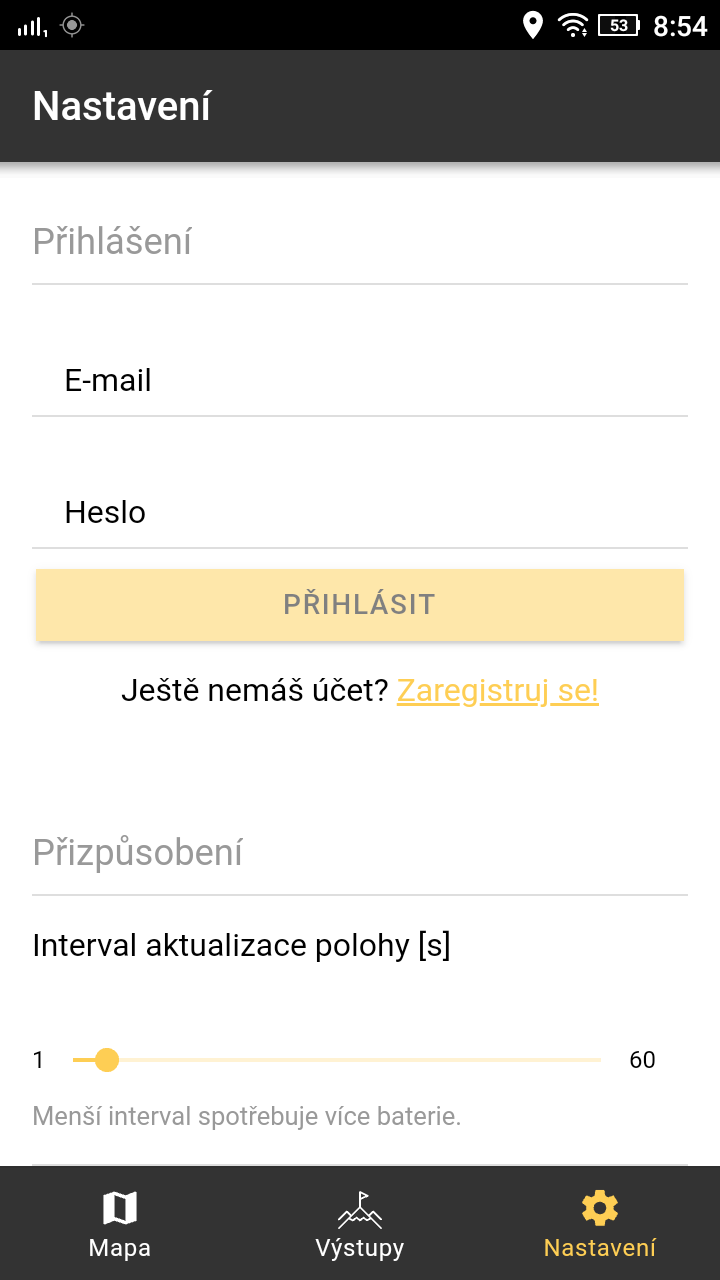
Task: Tap the slider maximum value 60
Action: (642, 1060)
